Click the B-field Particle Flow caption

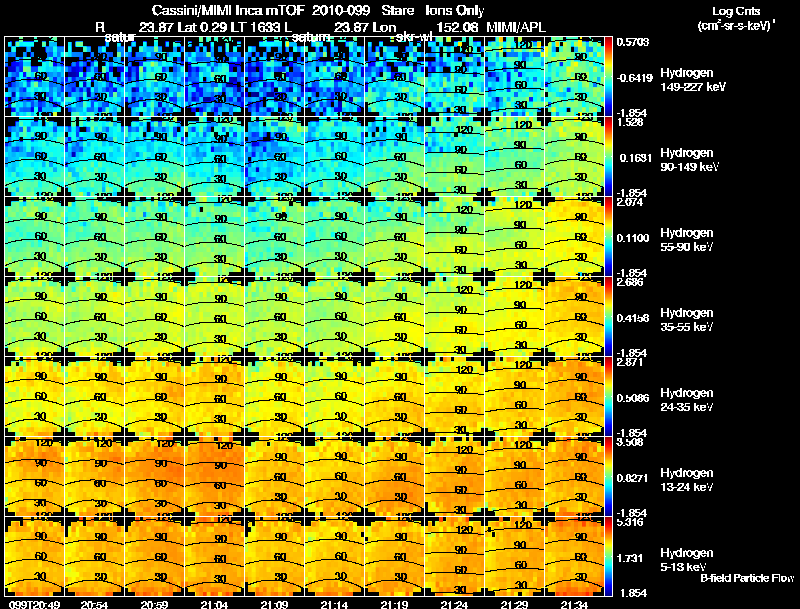coord(747,578)
